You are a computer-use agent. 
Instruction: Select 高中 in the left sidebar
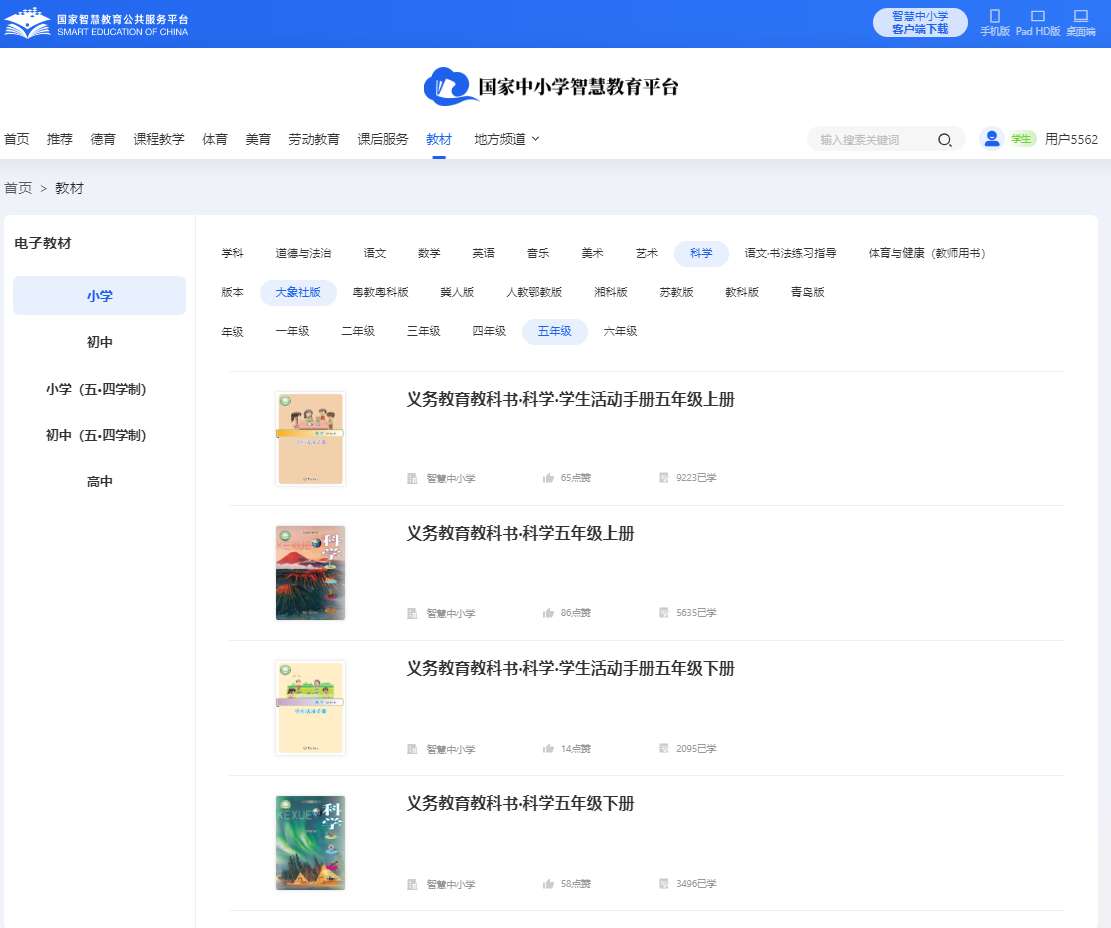[99, 482]
